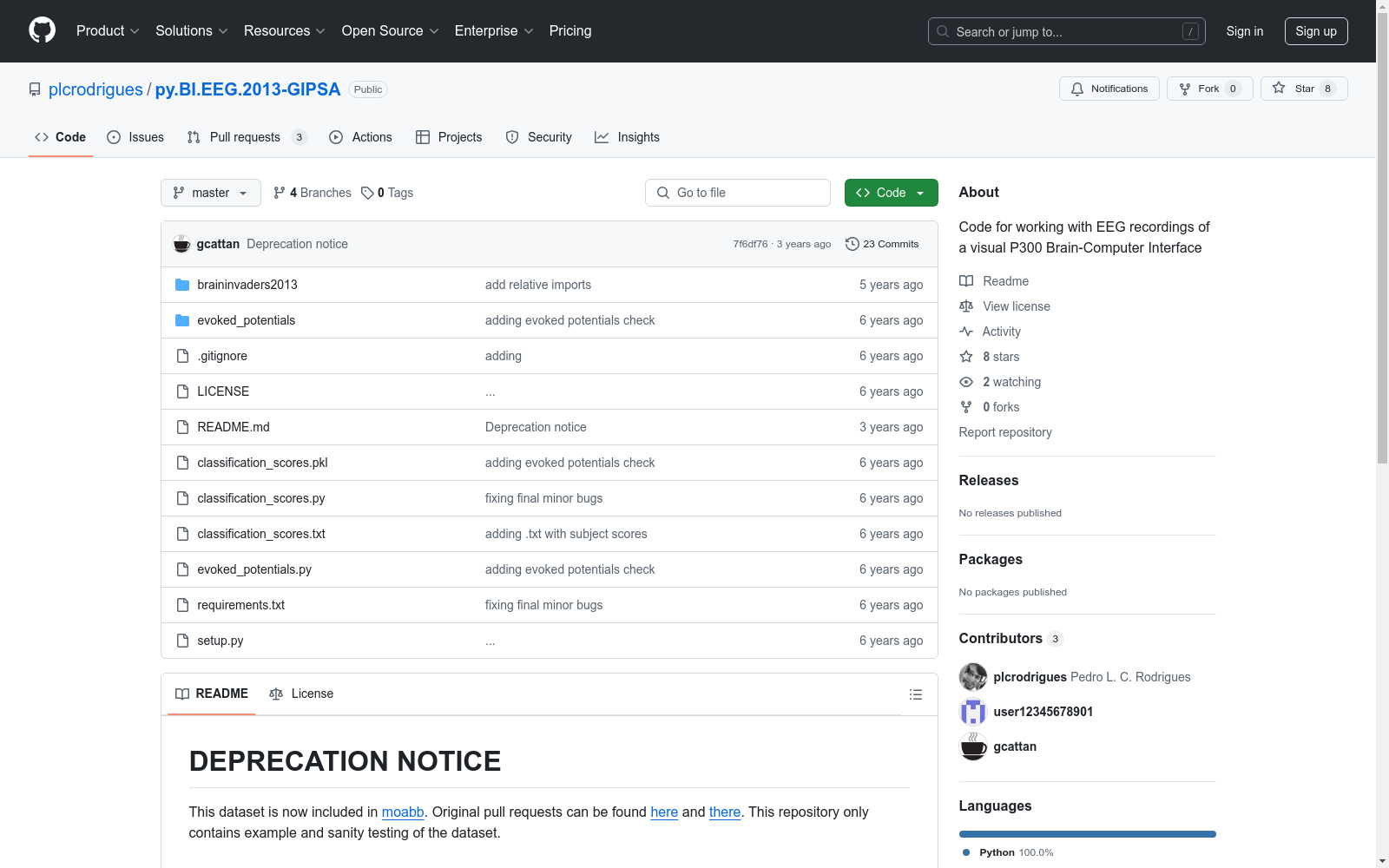Expand the Open Source menu
This screenshot has height=868, width=1389.
point(391,30)
